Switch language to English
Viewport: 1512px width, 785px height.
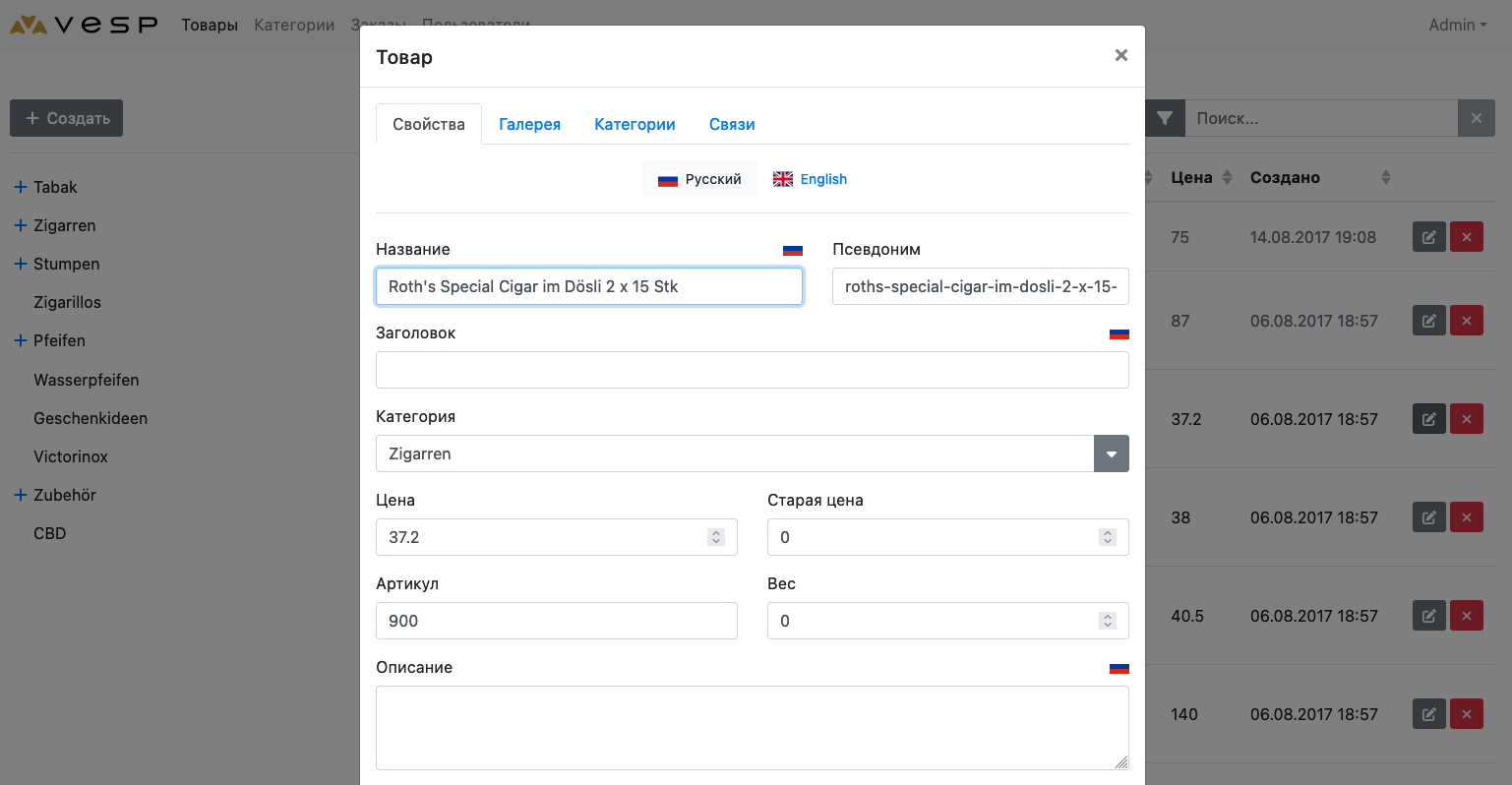(x=810, y=179)
